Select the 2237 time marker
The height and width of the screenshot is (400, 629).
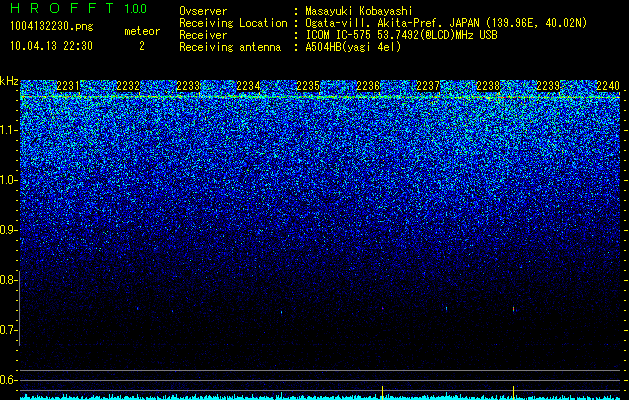[x=428, y=86]
